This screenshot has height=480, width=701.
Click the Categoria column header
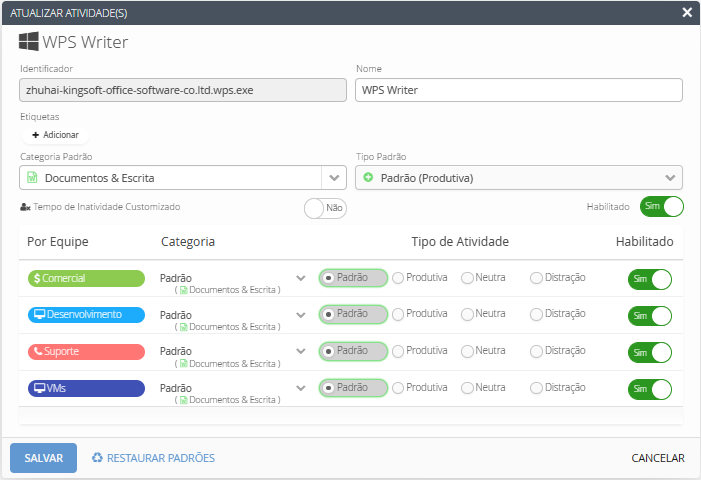188,241
